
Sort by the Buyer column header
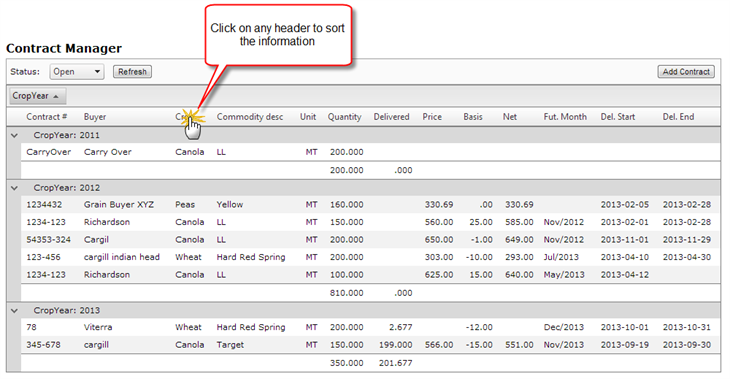point(95,117)
